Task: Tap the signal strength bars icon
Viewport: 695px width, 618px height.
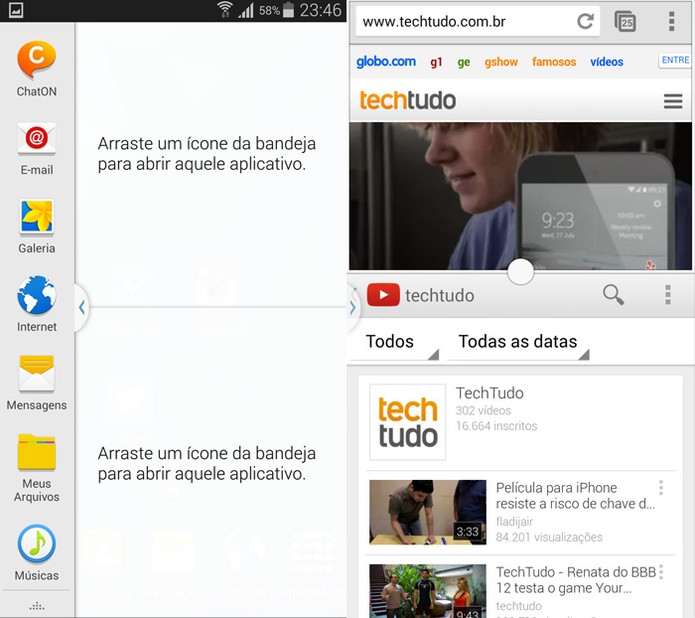Action: point(246,10)
